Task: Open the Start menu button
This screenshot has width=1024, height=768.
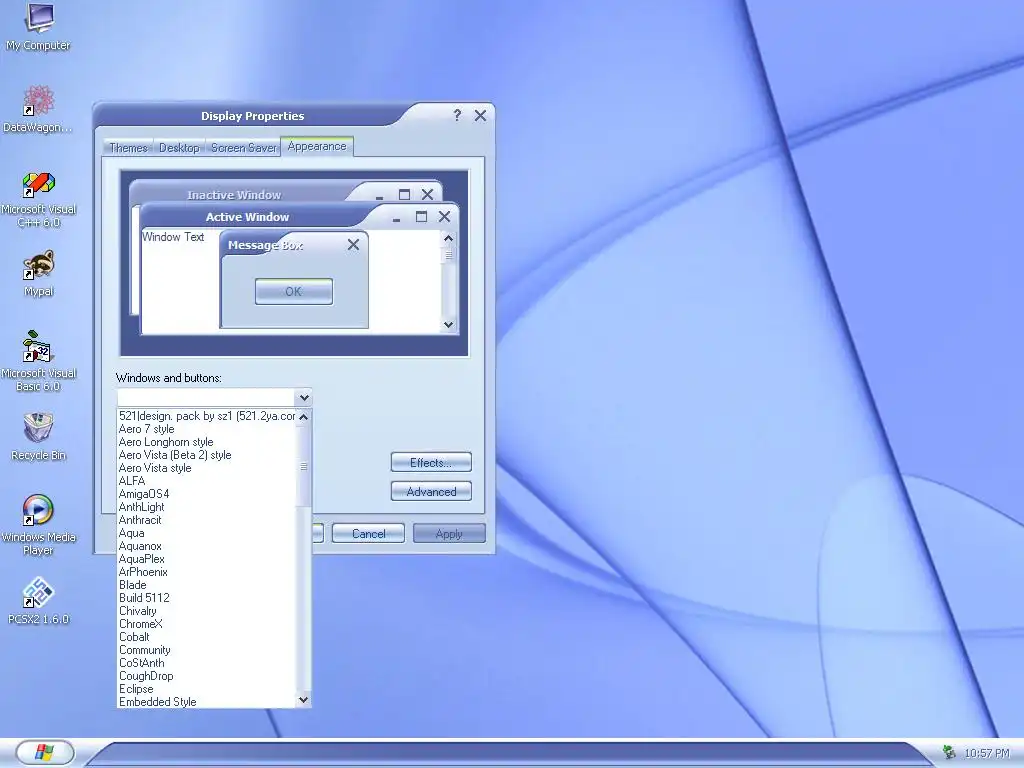Action: coord(44,752)
